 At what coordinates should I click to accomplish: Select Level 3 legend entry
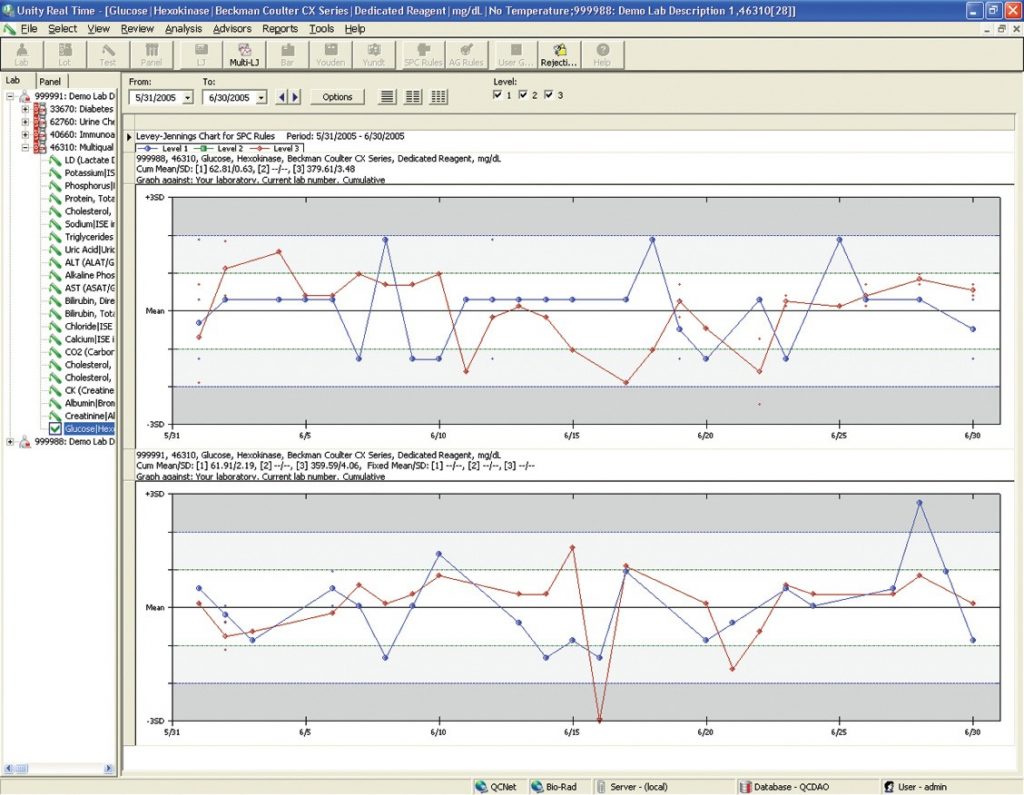point(276,148)
